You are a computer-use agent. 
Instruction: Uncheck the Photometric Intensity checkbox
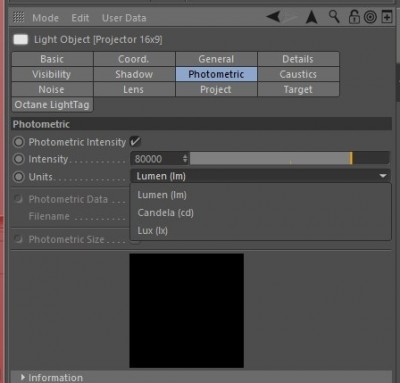[x=135, y=142]
